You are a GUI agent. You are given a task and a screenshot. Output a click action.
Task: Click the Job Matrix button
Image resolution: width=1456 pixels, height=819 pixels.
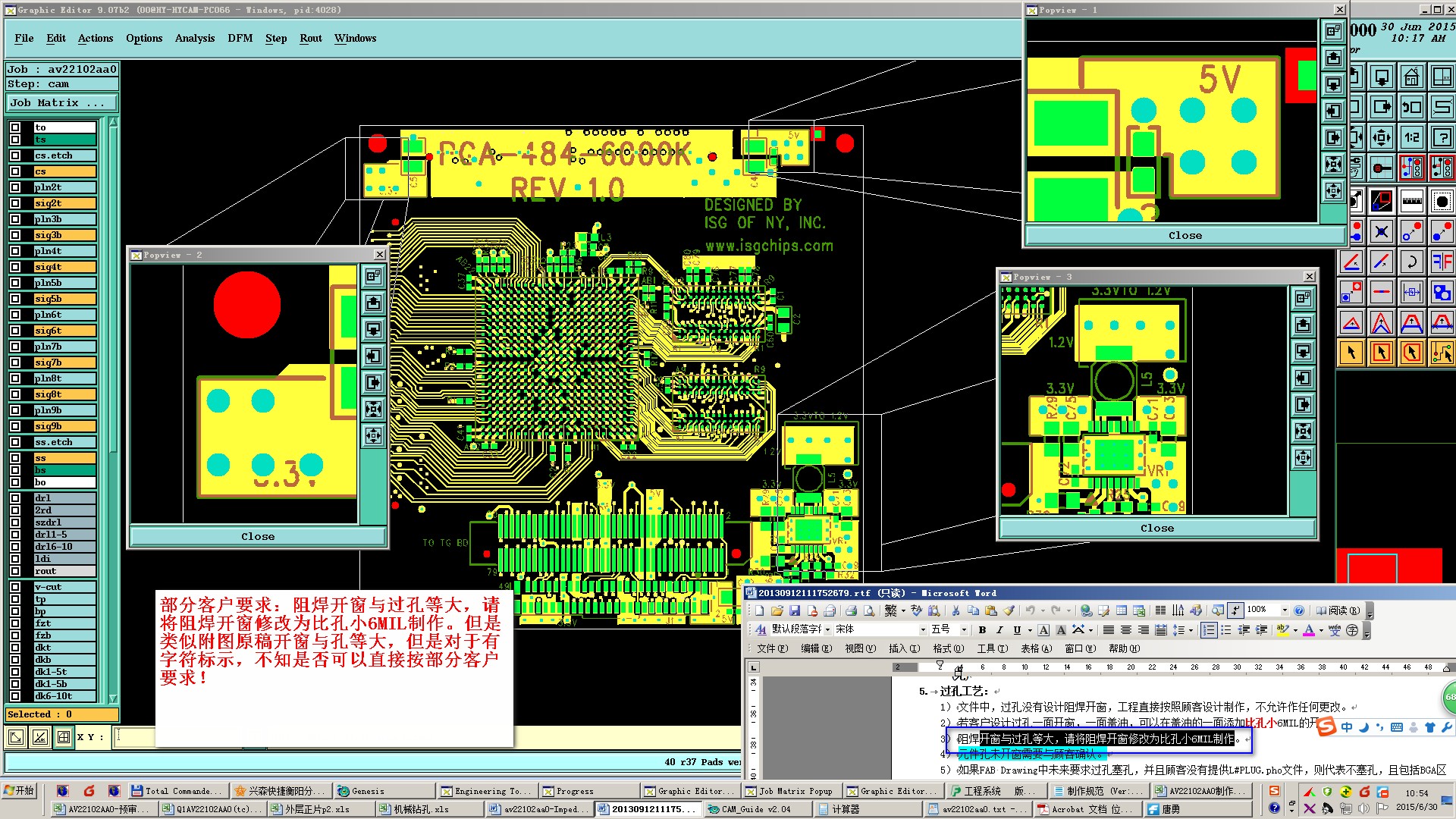coord(62,103)
